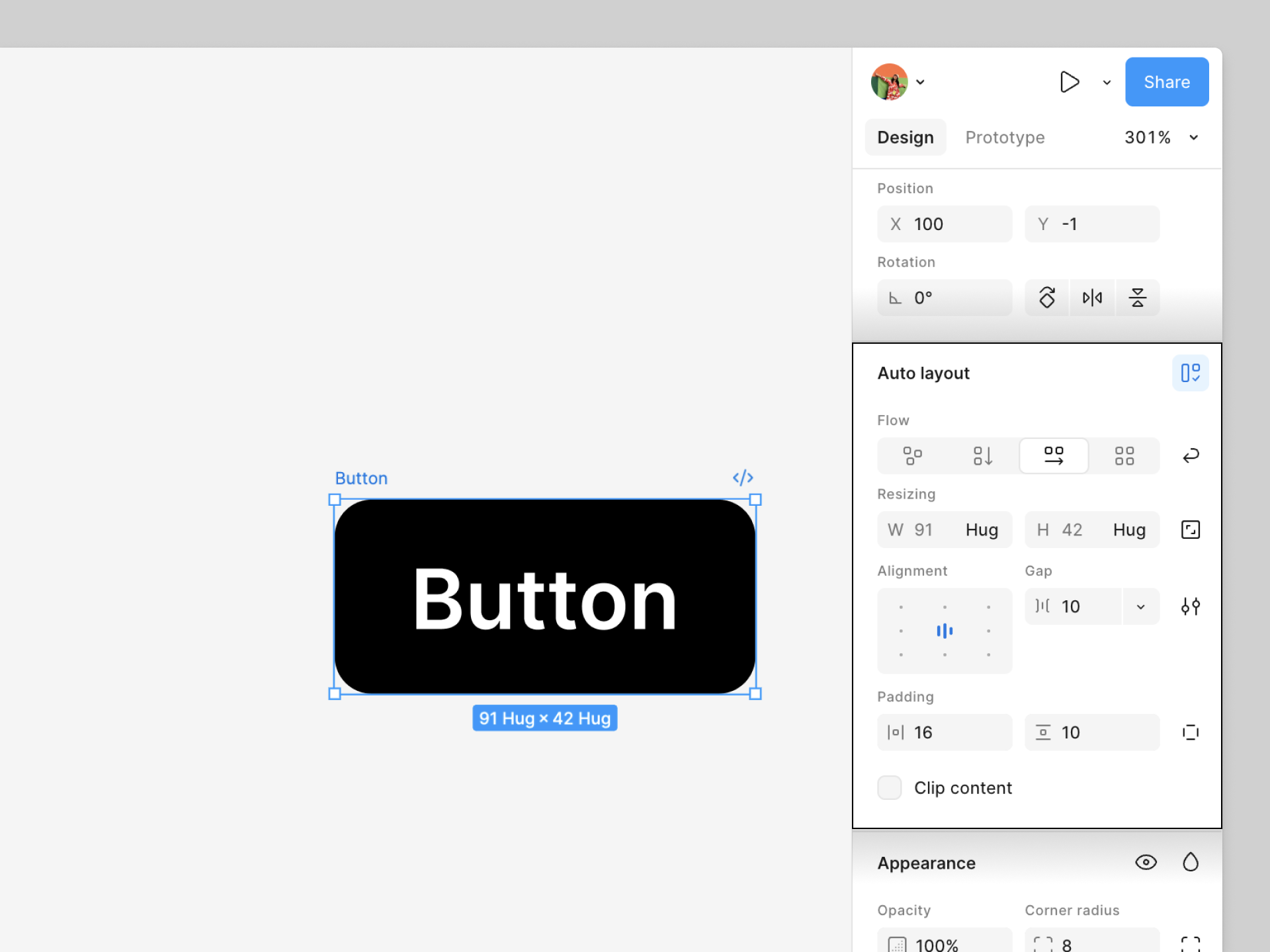Open dropdown next to present play button
This screenshot has height=952, width=1270.
click(x=1107, y=83)
